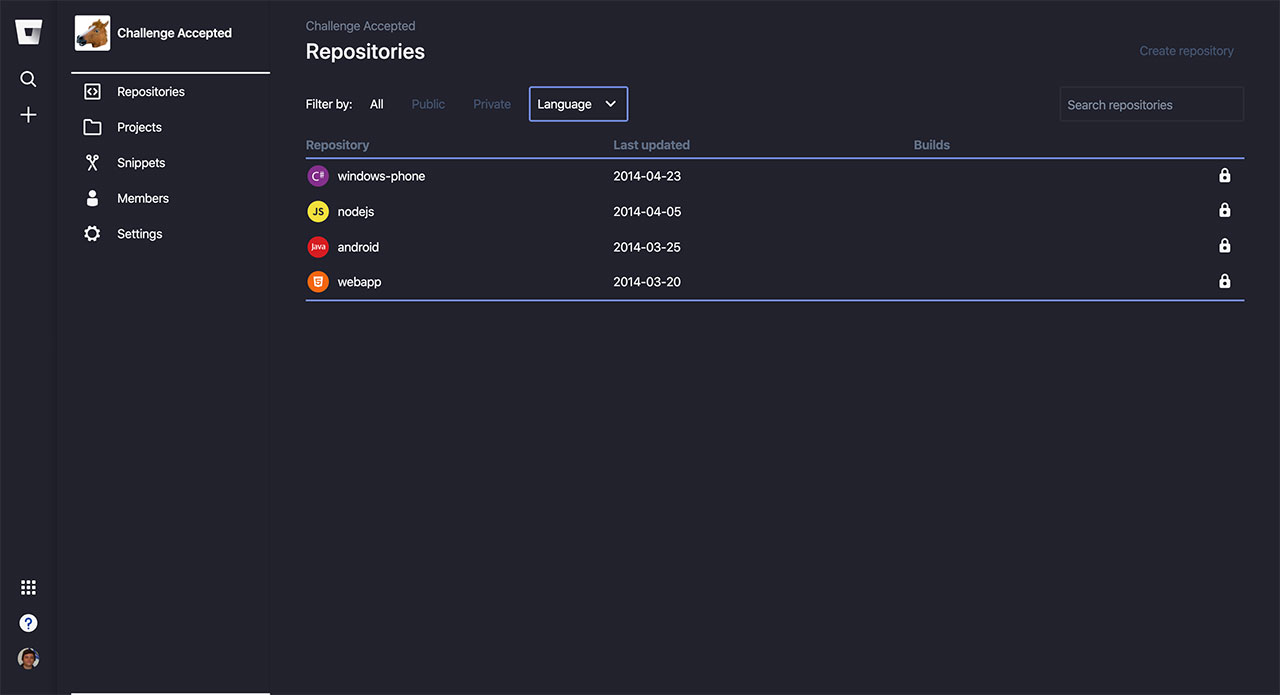
Task: Click the Bitbucket logo icon
Action: [28, 31]
